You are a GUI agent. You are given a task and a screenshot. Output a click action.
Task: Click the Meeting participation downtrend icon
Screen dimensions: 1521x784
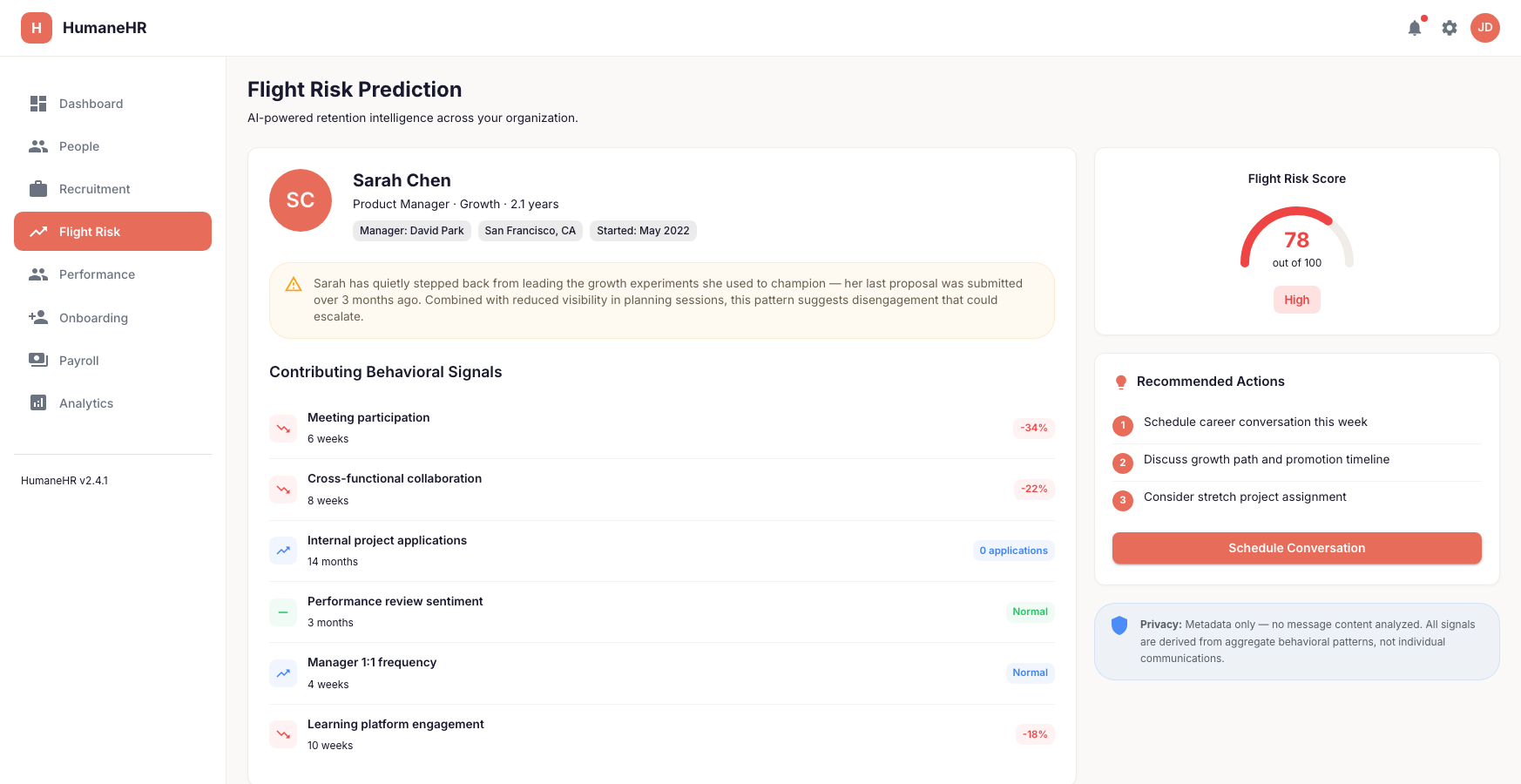pos(283,429)
